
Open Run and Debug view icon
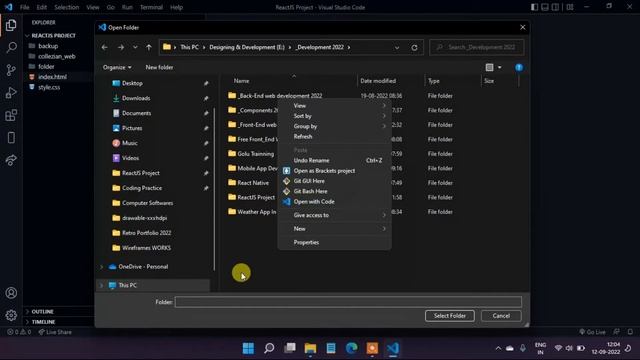(x=11, y=93)
